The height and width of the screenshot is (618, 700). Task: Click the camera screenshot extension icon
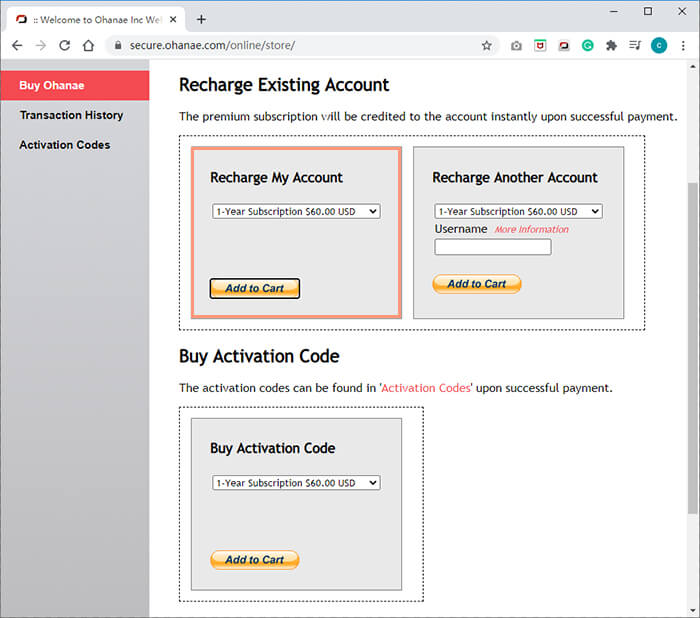click(516, 45)
